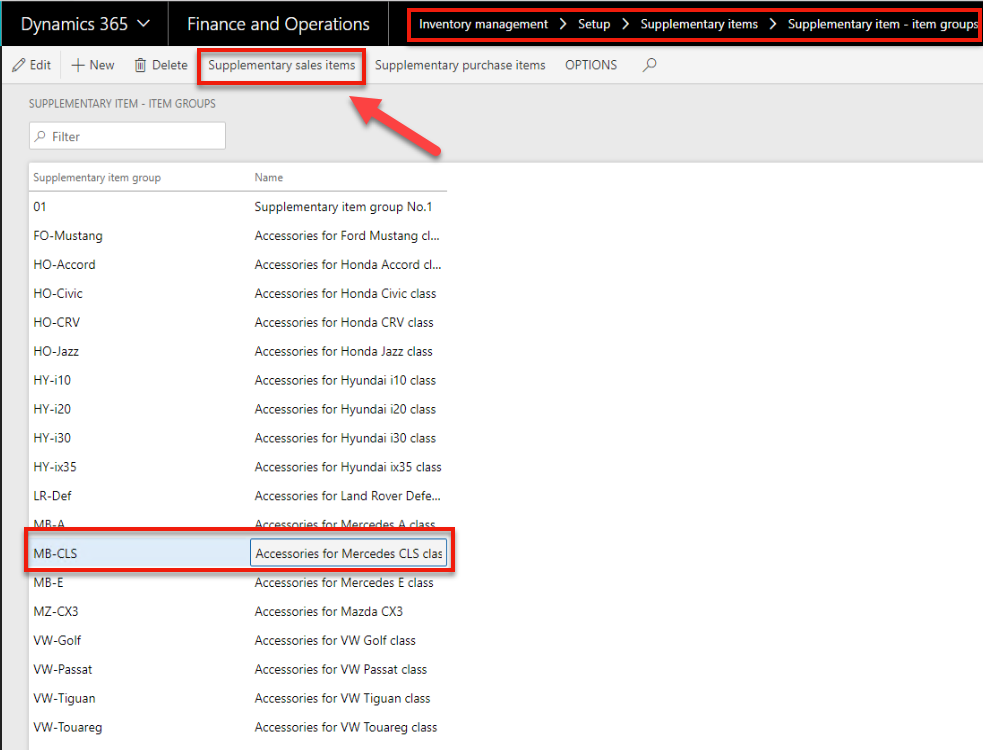Select the HO-CRV row

238,322
